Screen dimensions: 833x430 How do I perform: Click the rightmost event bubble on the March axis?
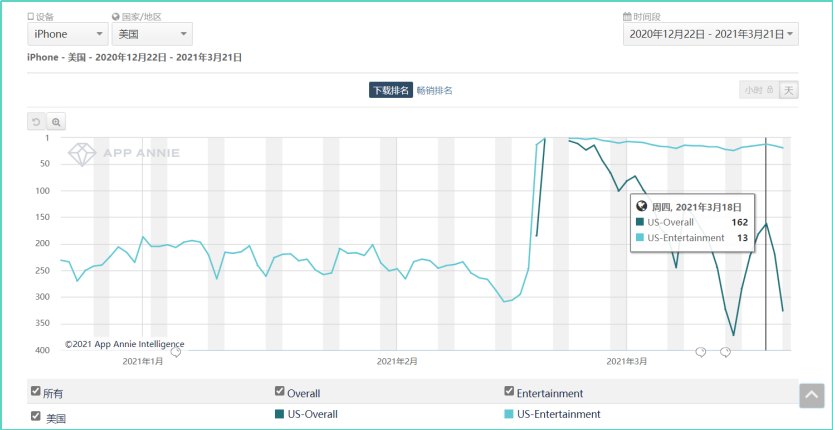point(725,352)
